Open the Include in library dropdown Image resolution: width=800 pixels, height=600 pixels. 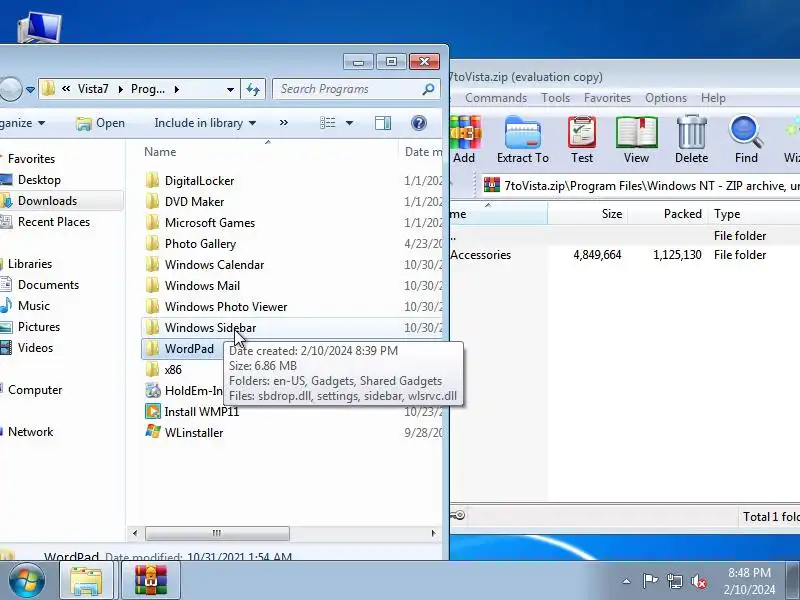(205, 123)
